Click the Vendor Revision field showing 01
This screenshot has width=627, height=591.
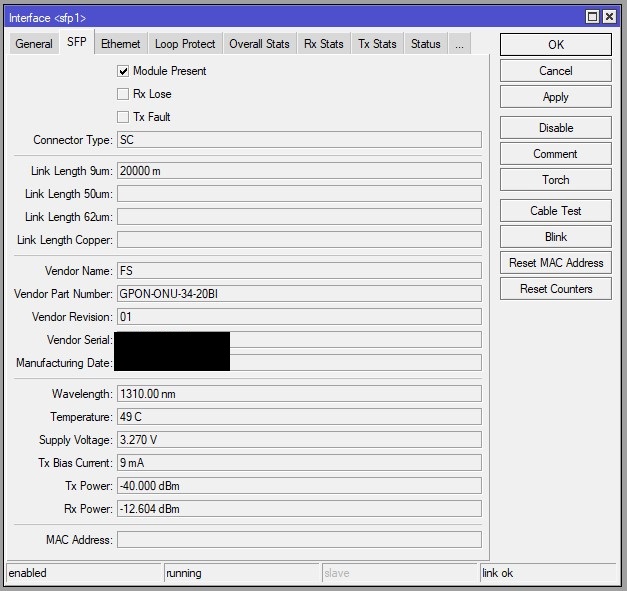click(x=299, y=317)
